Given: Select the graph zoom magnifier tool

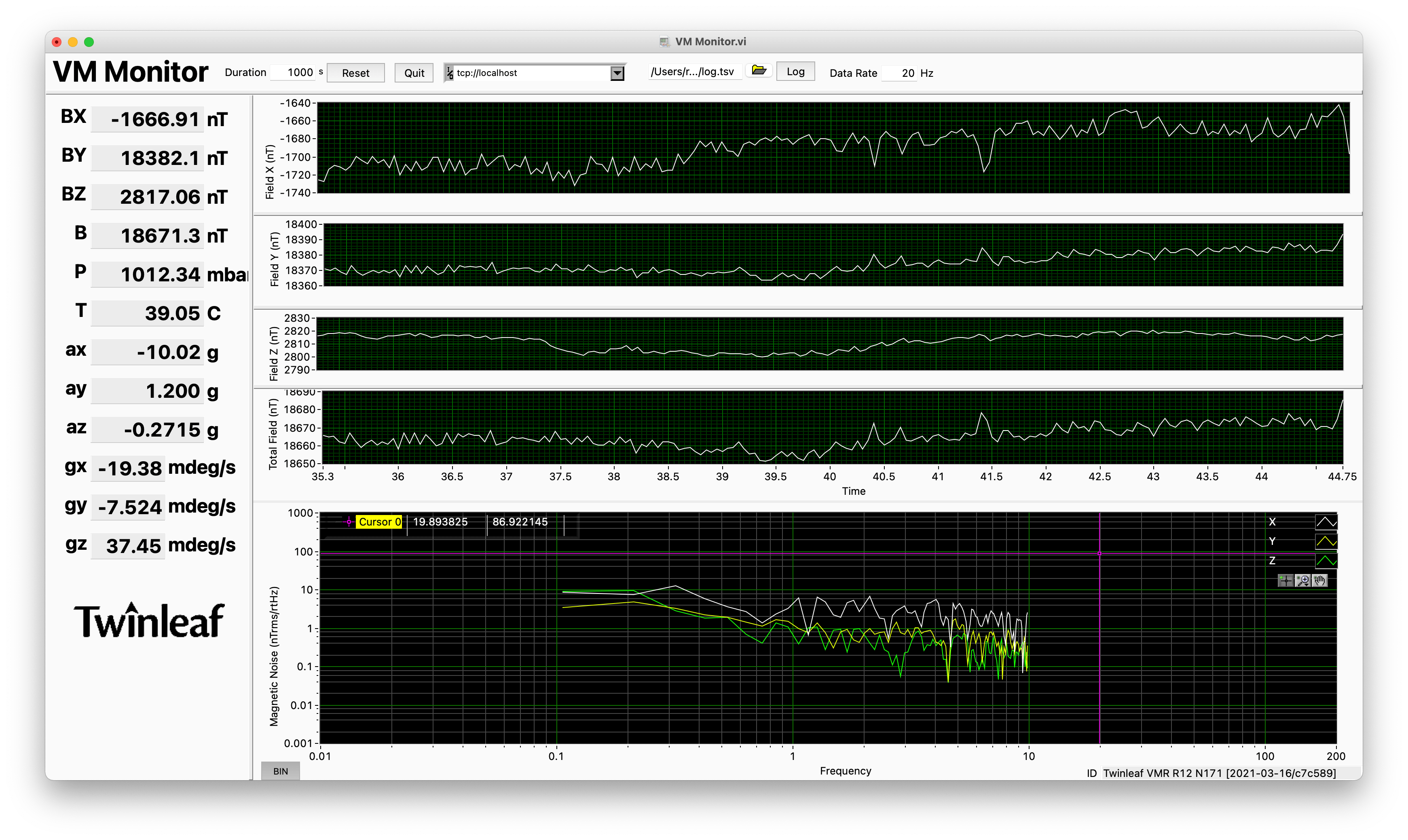Looking at the screenshot, I should 1303,581.
